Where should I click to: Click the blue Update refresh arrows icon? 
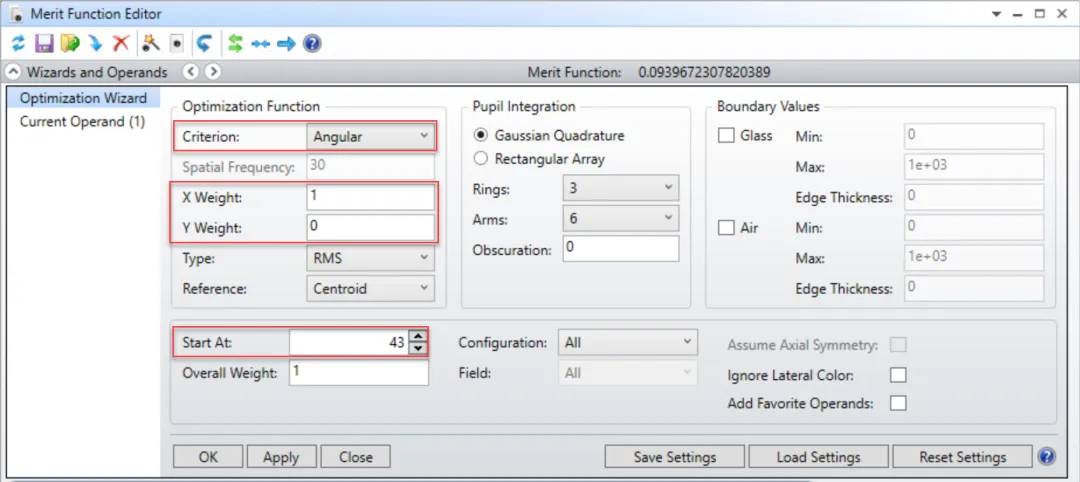[18, 43]
